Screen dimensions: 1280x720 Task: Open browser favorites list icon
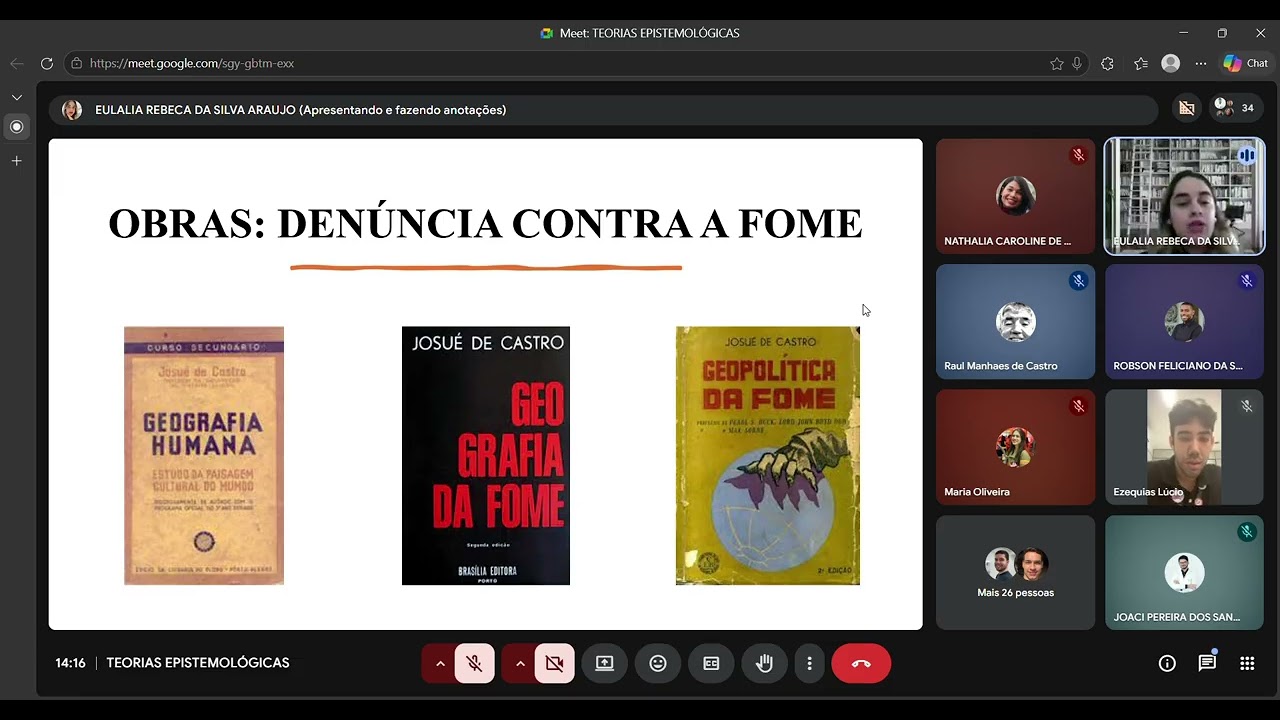click(x=1141, y=63)
